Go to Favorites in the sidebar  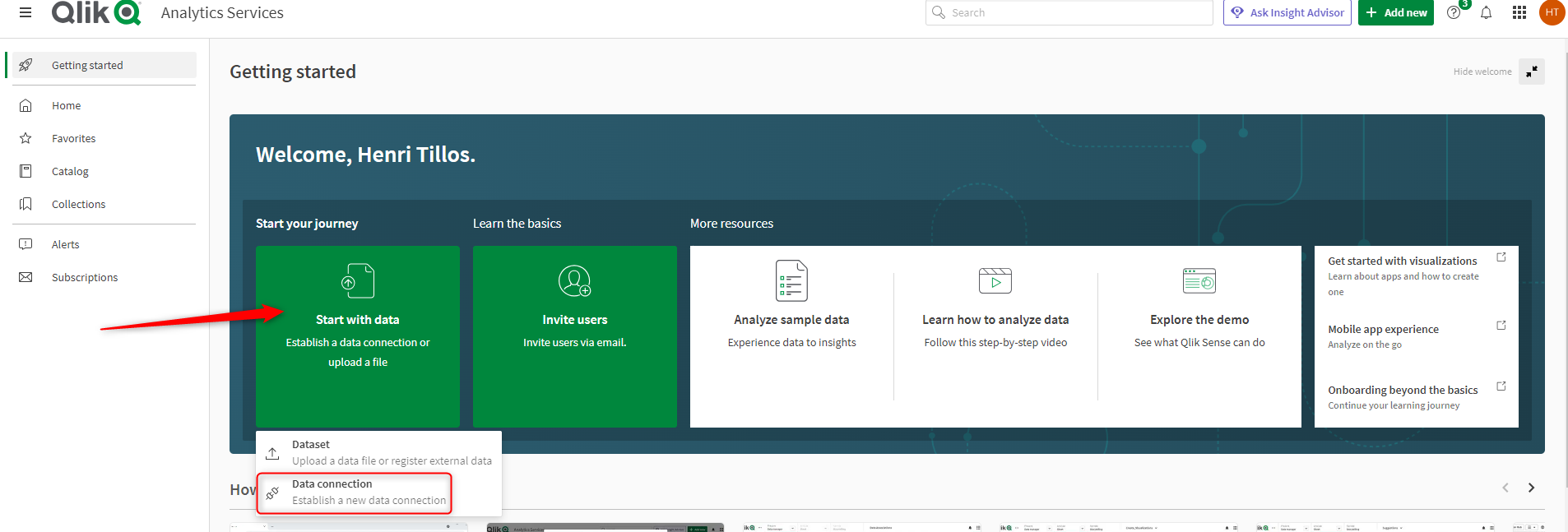pyautogui.click(x=73, y=138)
